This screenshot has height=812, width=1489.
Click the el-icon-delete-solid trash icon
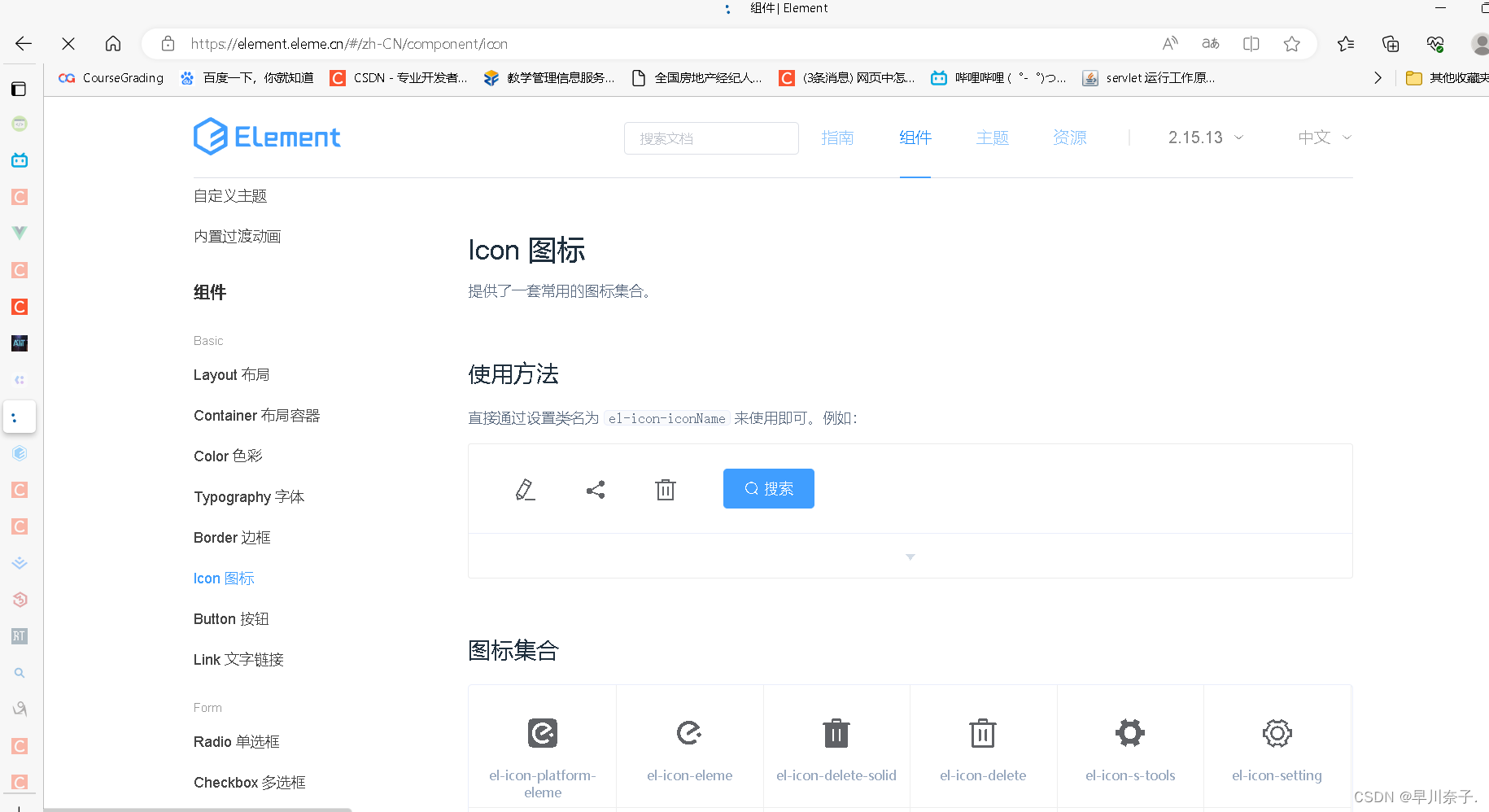836,732
